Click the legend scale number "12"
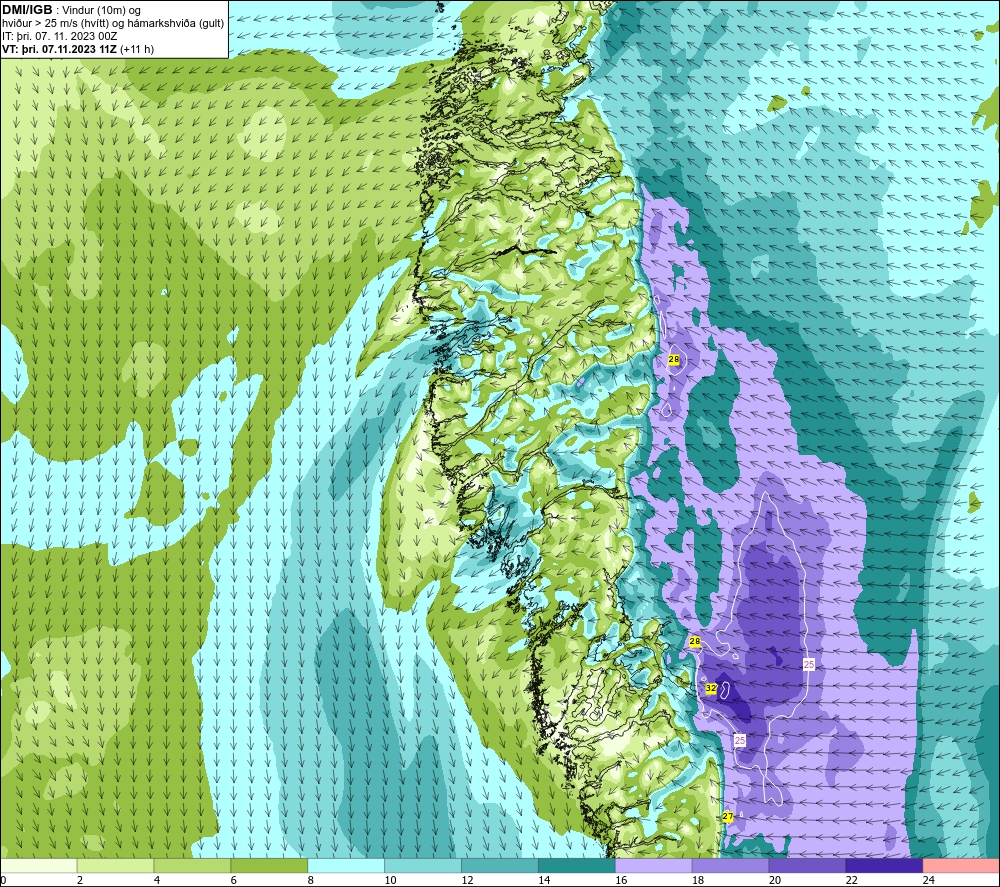Viewport: 1000px width, 887px height. 467,880
